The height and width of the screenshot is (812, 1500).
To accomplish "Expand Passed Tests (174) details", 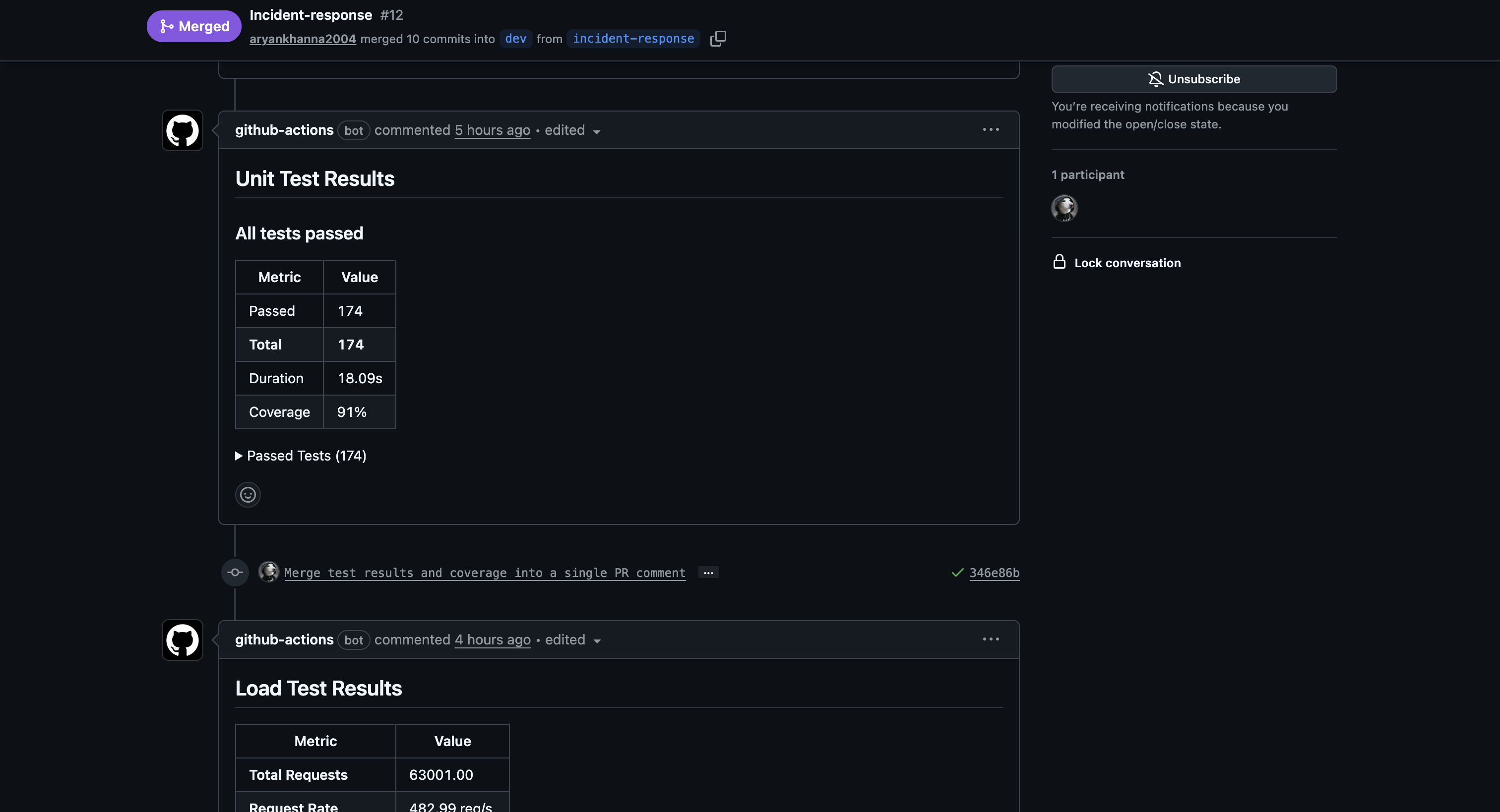I will [301, 456].
